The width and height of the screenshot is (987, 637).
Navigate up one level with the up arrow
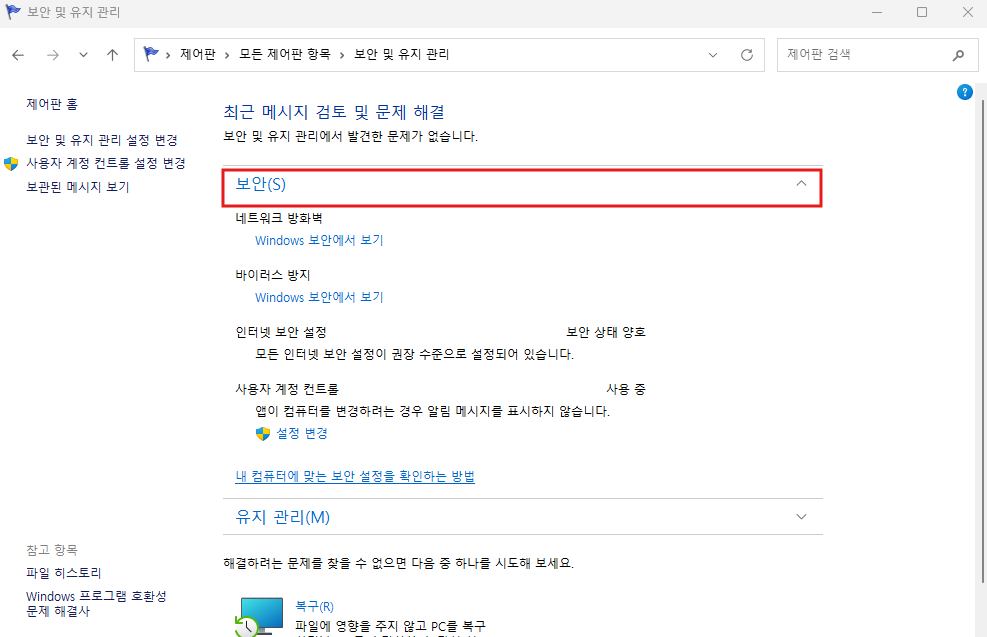point(112,55)
